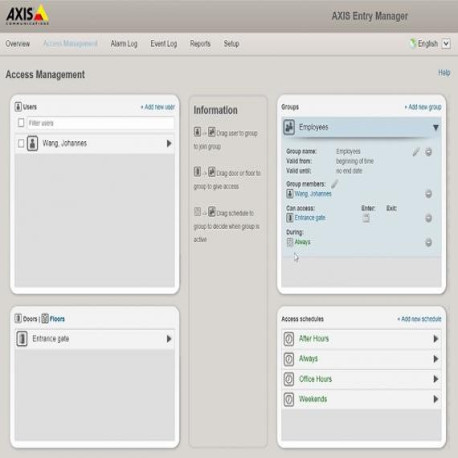Viewport: 458px width, 458px height.
Task: Click the Users panel header icon
Action: click(18, 107)
